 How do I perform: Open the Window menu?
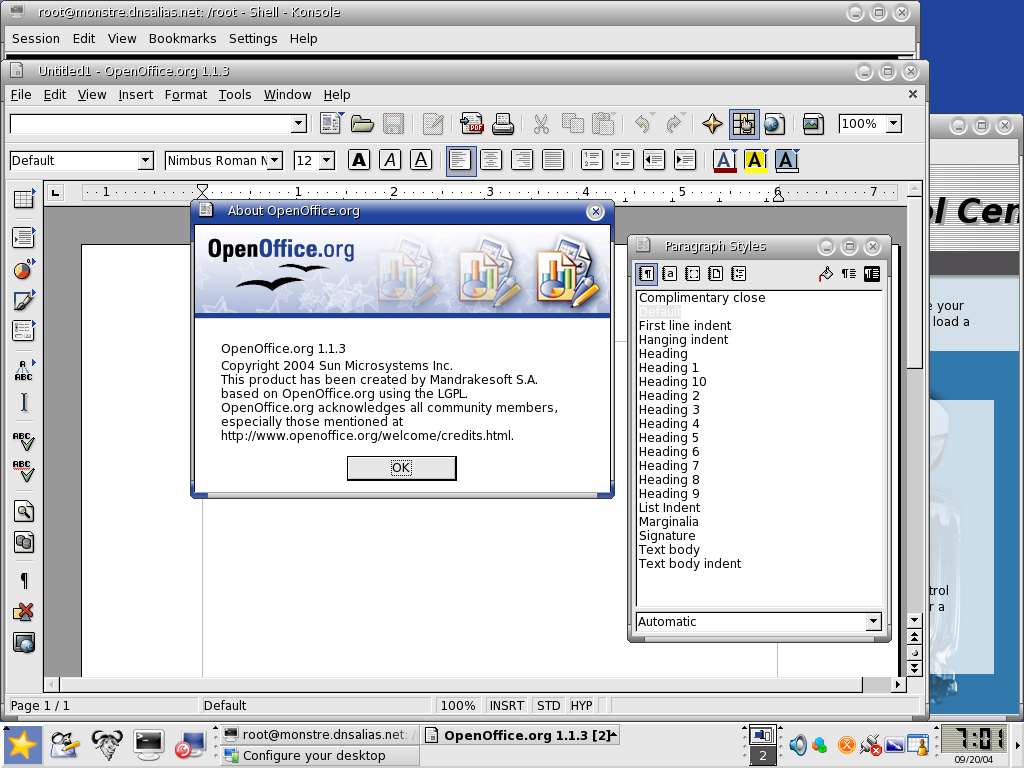click(287, 95)
